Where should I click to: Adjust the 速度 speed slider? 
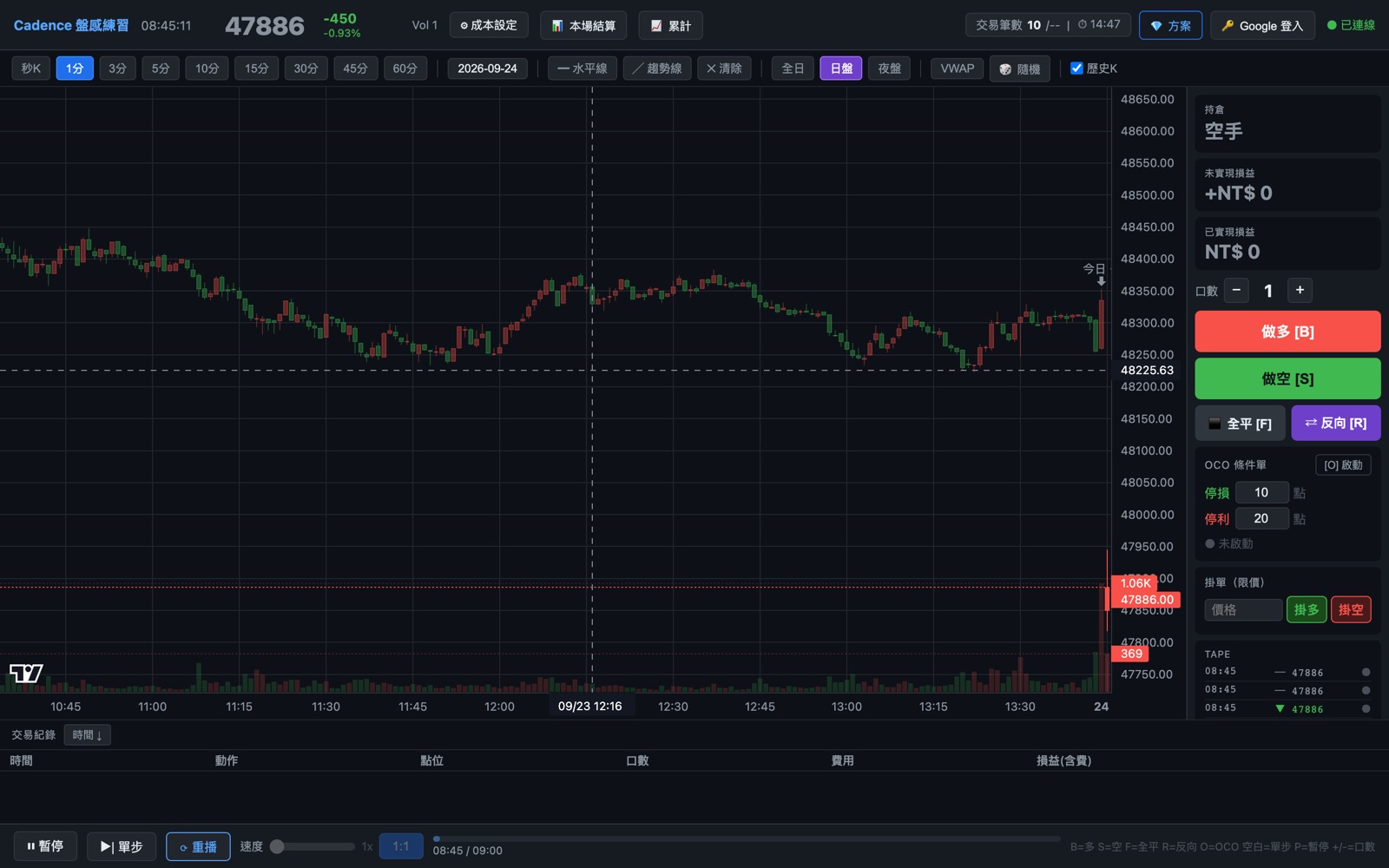tap(313, 846)
